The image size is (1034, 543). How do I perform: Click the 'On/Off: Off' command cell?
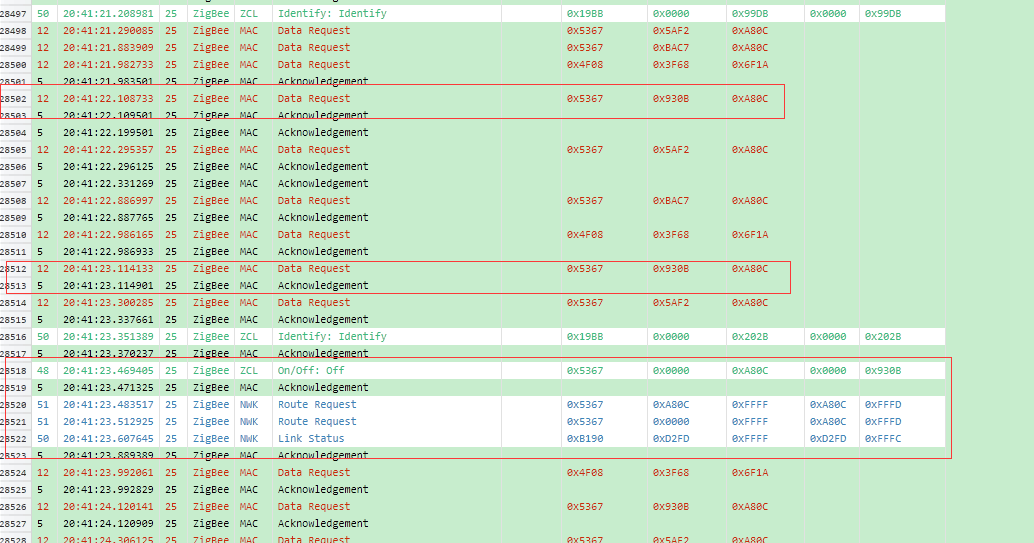click(311, 371)
